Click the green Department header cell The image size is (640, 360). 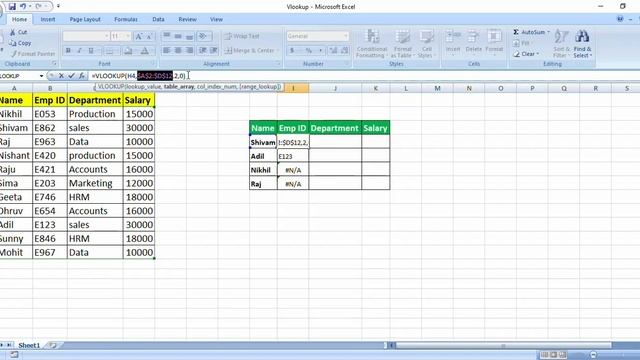[x=335, y=128]
